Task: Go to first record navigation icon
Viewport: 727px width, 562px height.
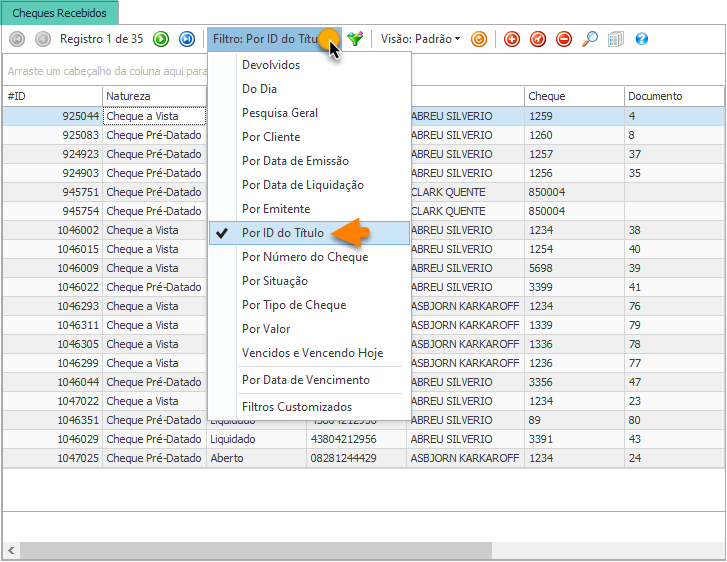Action: (x=17, y=39)
